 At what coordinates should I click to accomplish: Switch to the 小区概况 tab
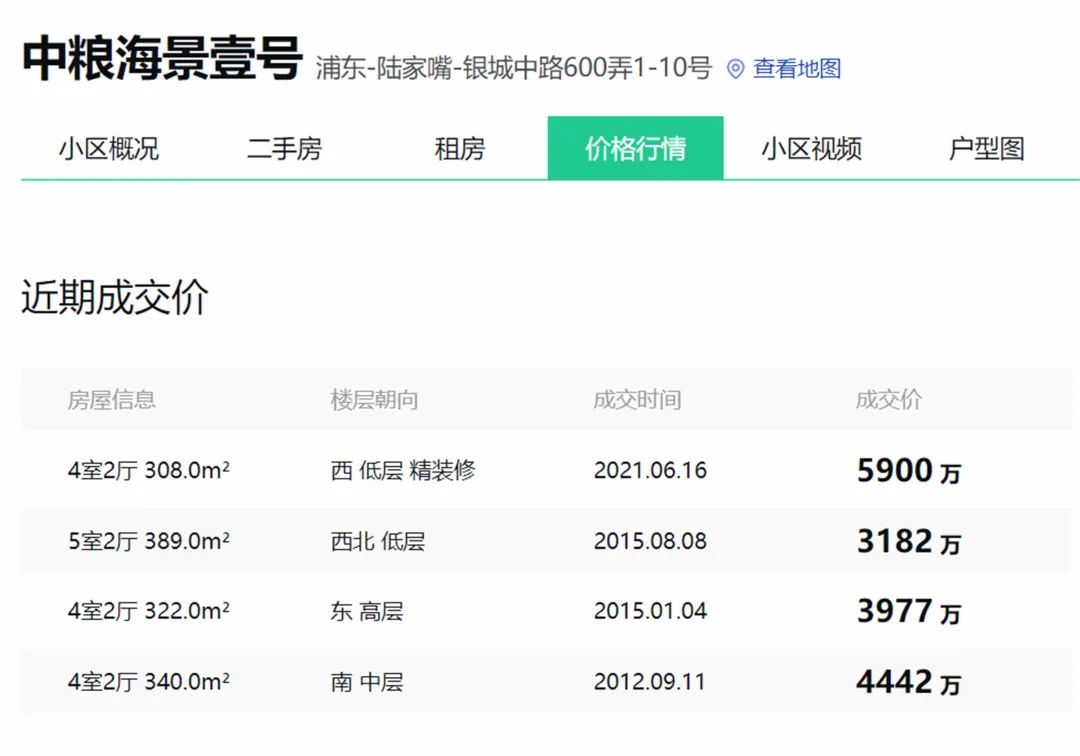109,149
